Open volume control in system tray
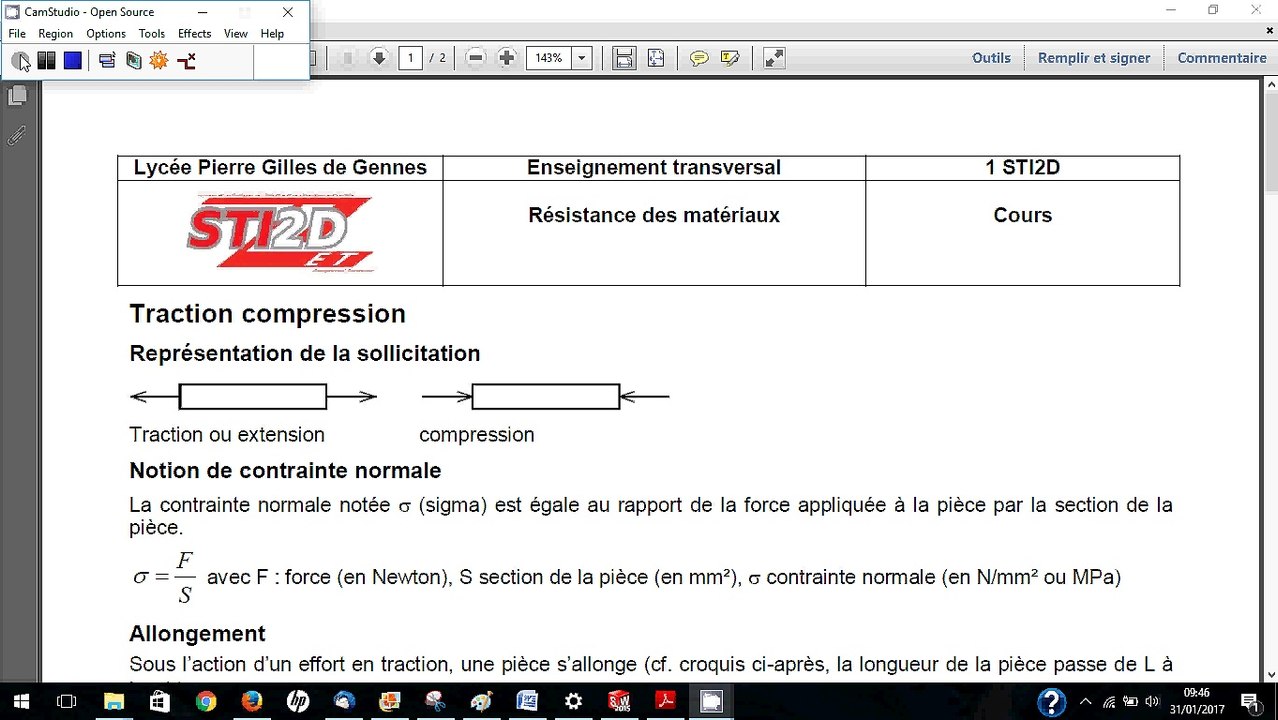This screenshot has width=1278, height=720. [x=1153, y=701]
